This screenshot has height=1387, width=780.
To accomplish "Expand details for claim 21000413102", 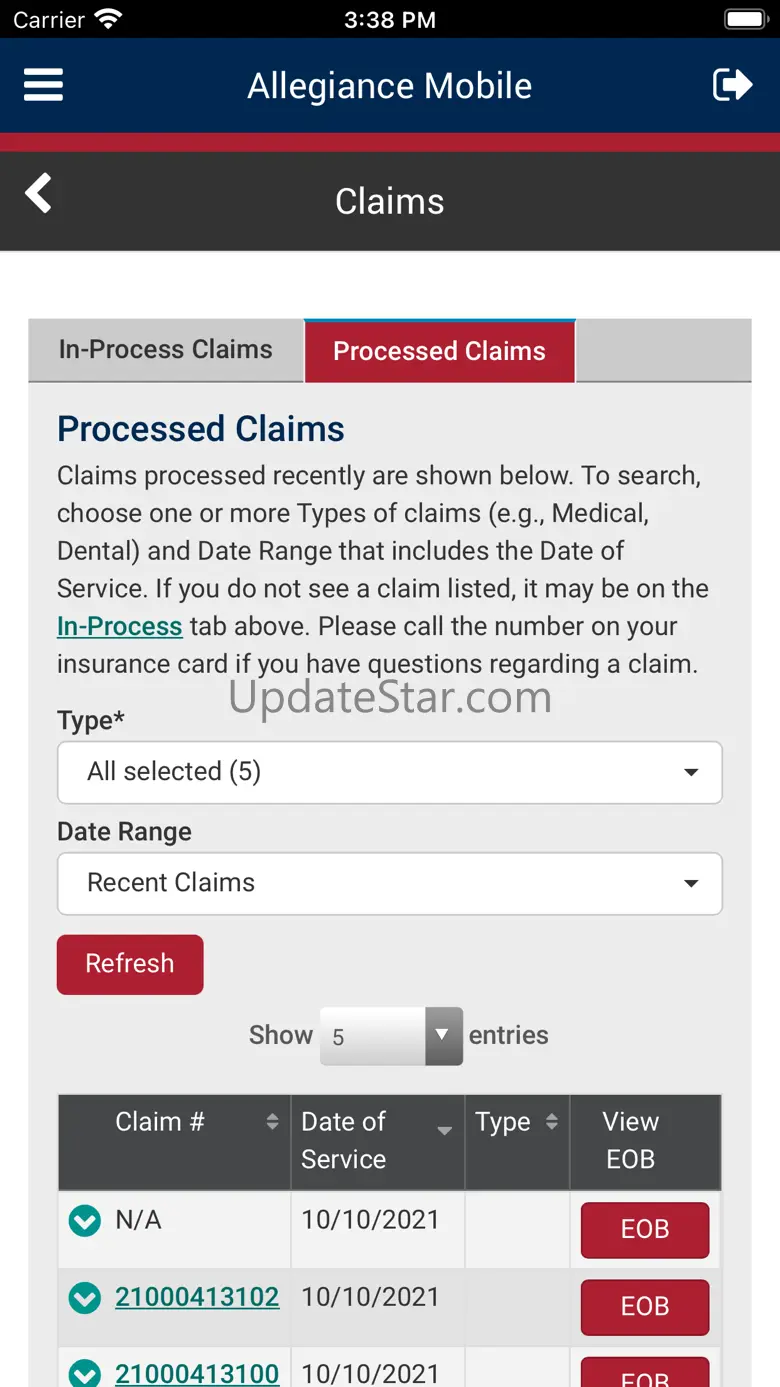I will pyautogui.click(x=85, y=1297).
